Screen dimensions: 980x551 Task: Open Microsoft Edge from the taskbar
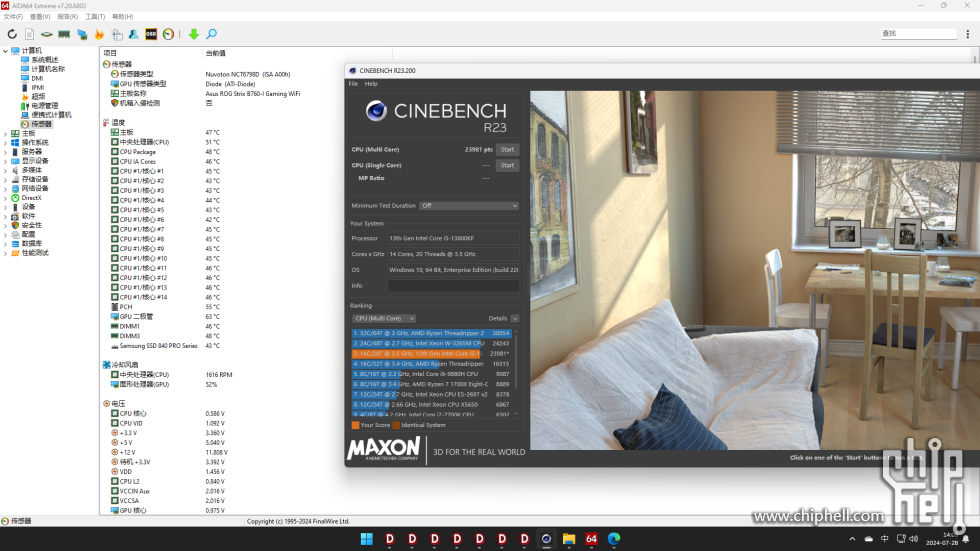(614, 539)
